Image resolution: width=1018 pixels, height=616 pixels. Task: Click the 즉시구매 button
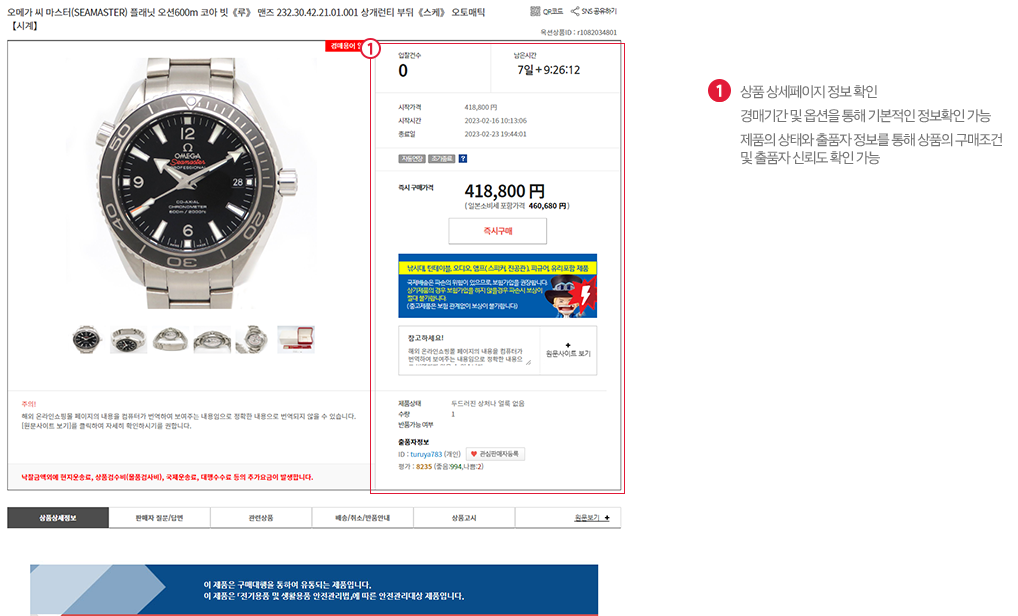click(x=497, y=231)
